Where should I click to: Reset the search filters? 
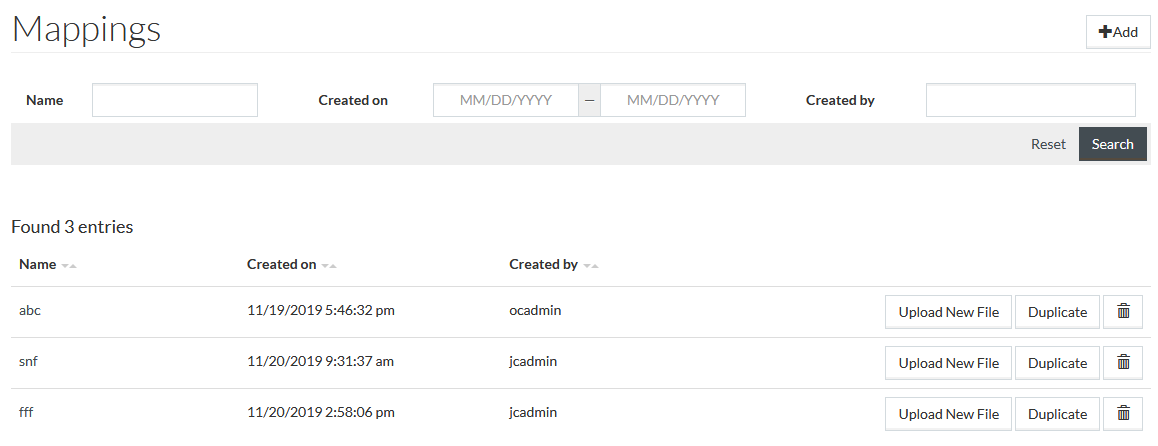pos(1048,144)
